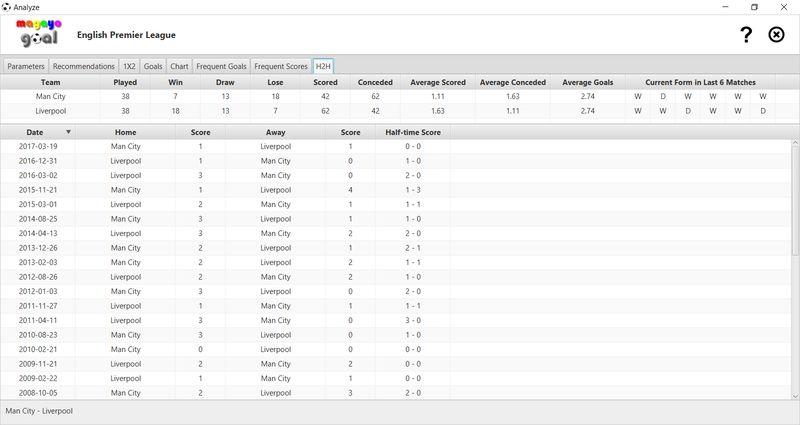Click the Mayayo Goal logo
The image size is (800, 425).
(x=39, y=33)
